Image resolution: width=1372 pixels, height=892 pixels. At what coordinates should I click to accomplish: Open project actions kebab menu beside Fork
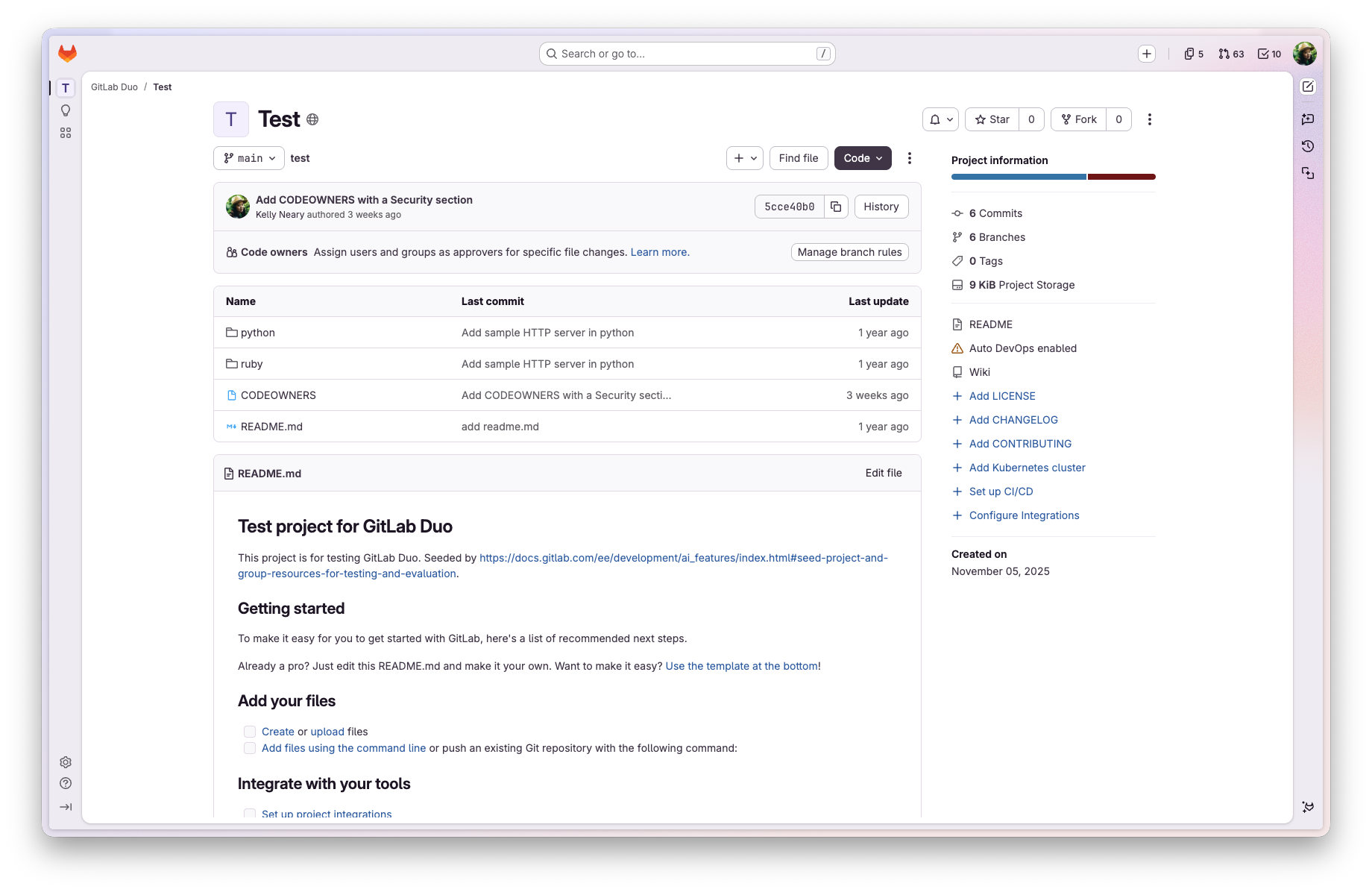[x=1150, y=119]
